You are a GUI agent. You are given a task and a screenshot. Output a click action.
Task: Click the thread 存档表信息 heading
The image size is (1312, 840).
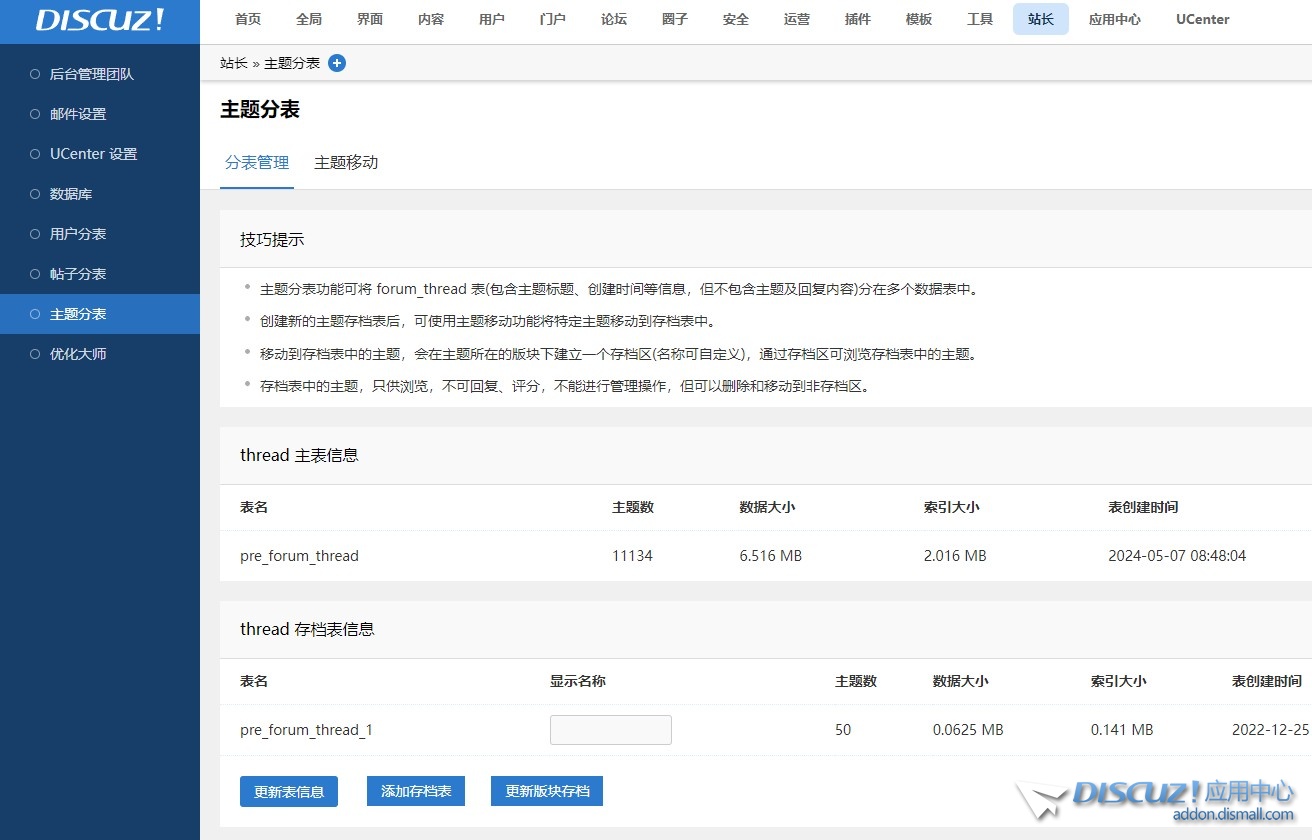307,629
